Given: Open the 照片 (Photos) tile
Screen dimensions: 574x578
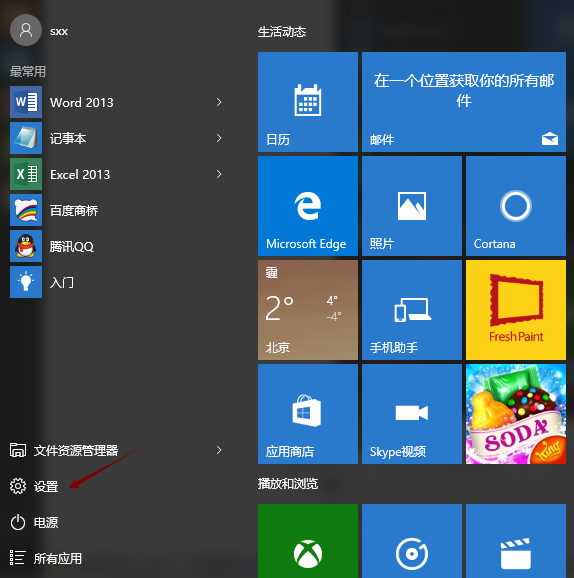Looking at the screenshot, I should [412, 206].
